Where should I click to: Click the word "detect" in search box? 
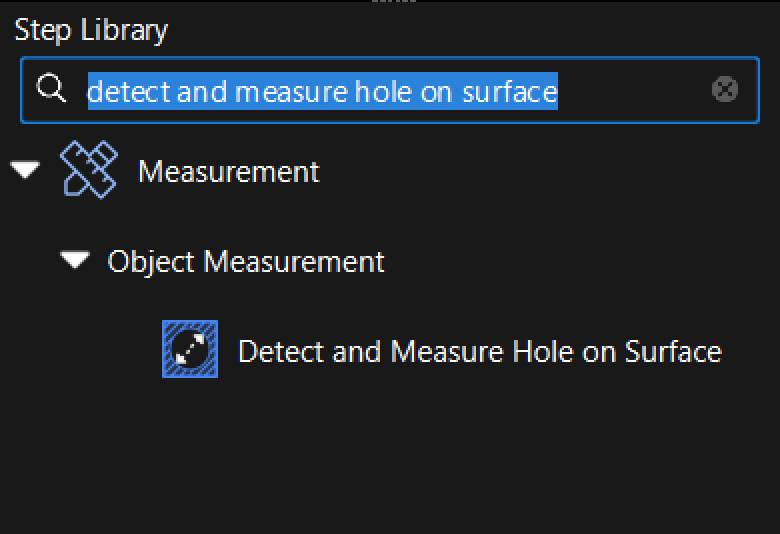(x=129, y=92)
